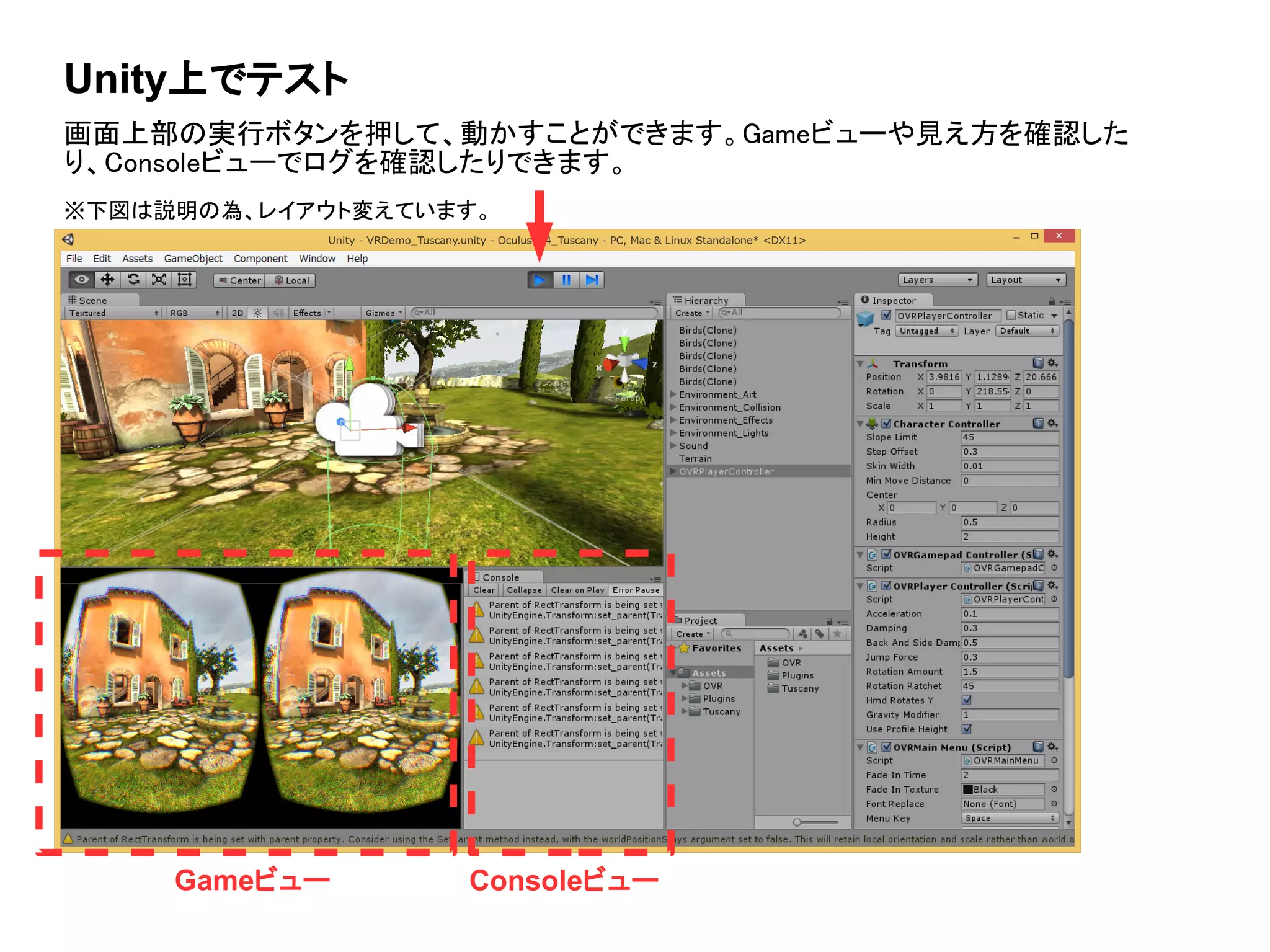The height and width of the screenshot is (952, 1270).
Task: Click the Pause button in toolbar
Action: pyautogui.click(x=566, y=280)
